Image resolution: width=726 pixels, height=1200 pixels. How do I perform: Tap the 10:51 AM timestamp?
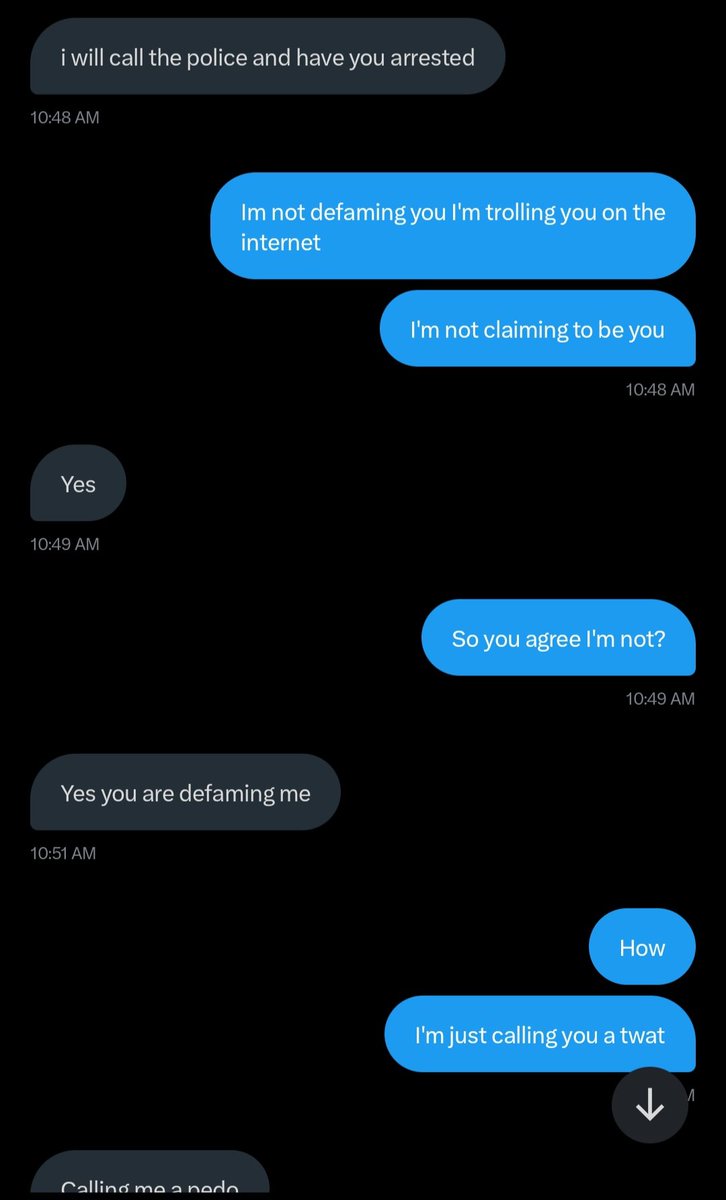[63, 853]
